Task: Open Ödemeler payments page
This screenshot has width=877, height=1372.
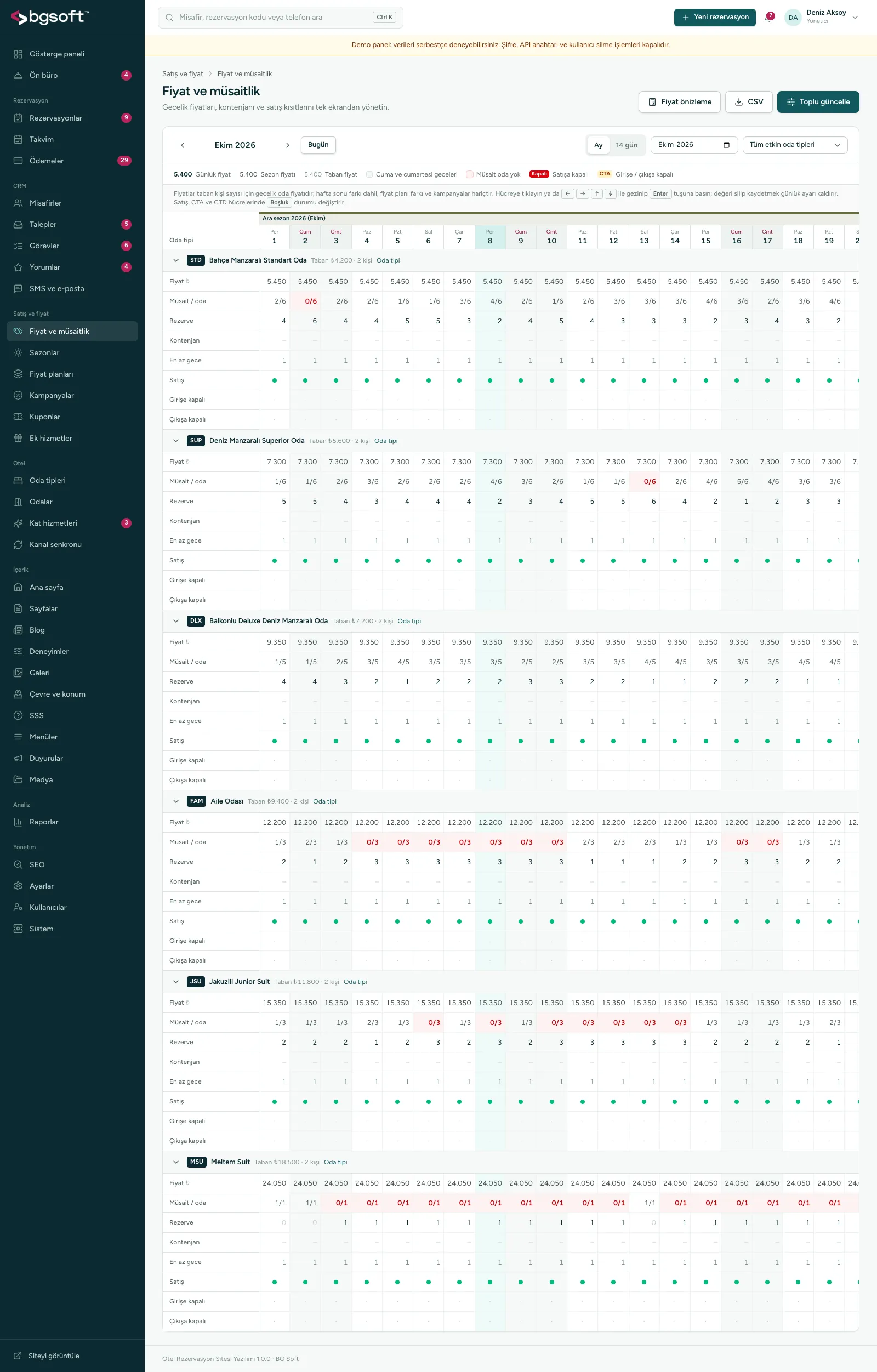Action: click(x=72, y=161)
